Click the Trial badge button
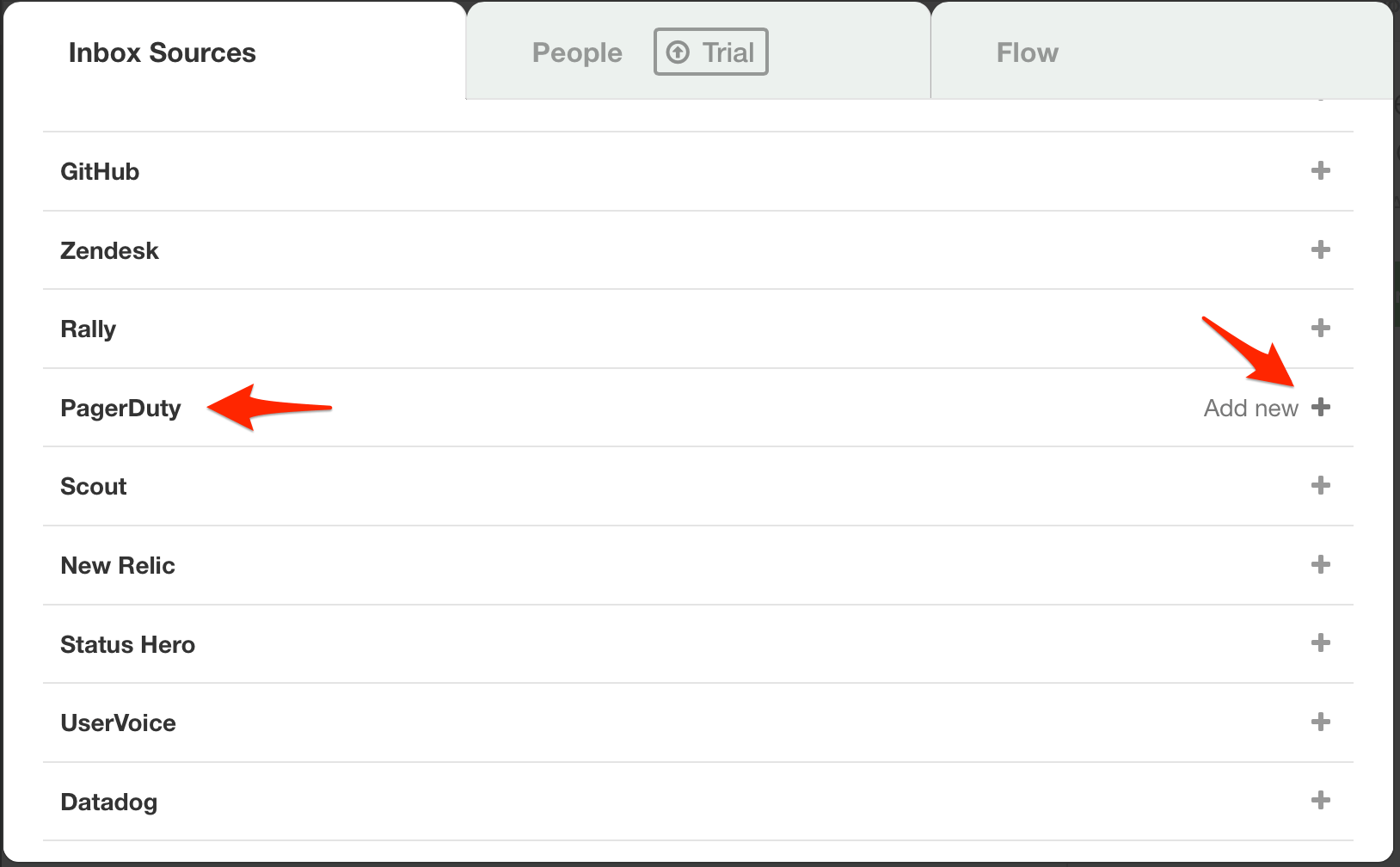Image resolution: width=1400 pixels, height=867 pixels. click(711, 52)
